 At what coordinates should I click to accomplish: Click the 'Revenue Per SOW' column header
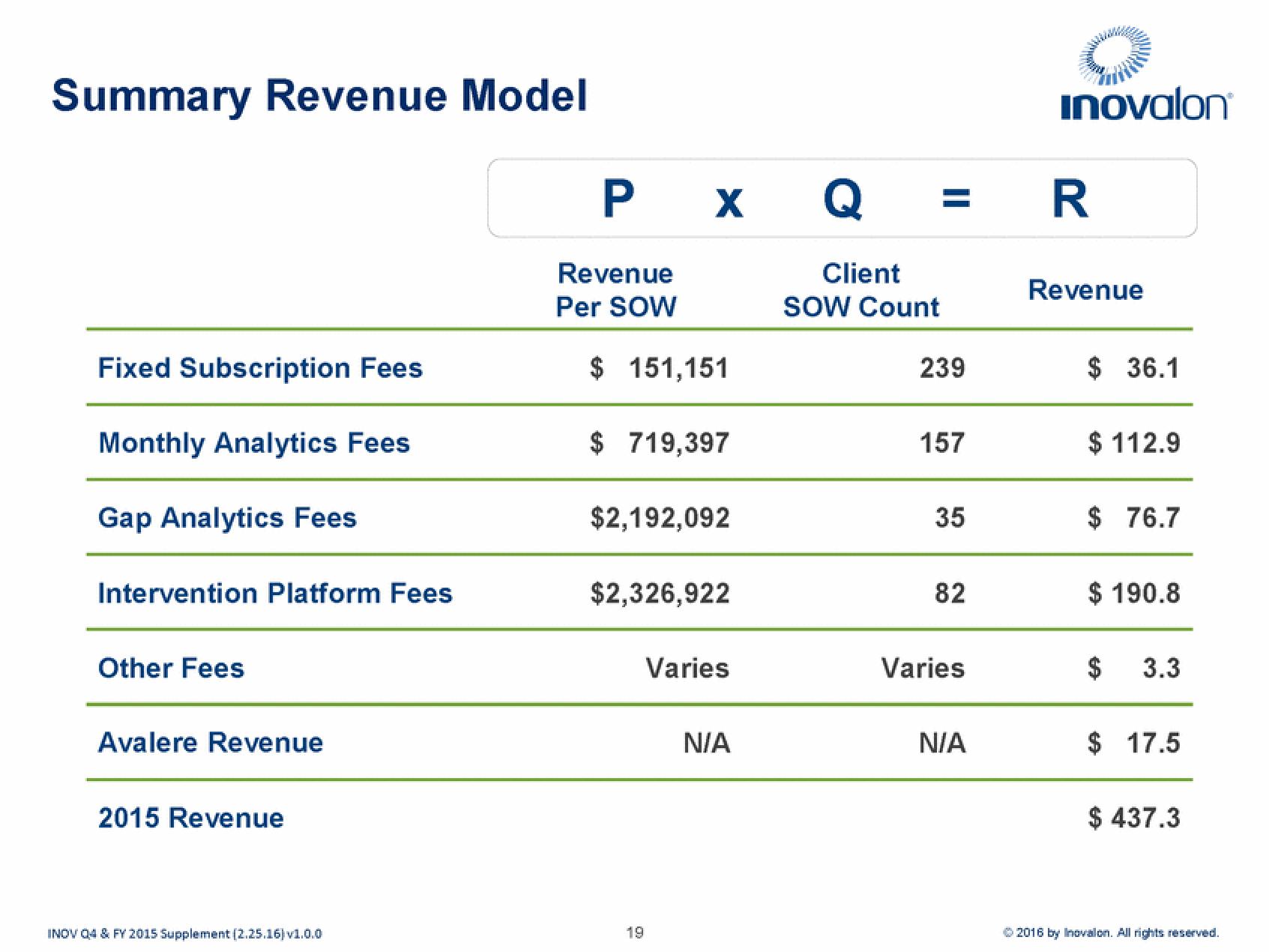point(615,290)
